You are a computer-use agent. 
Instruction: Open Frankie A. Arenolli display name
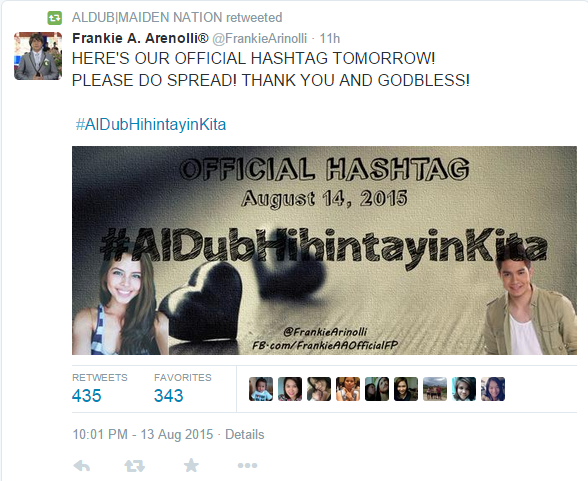pos(140,38)
